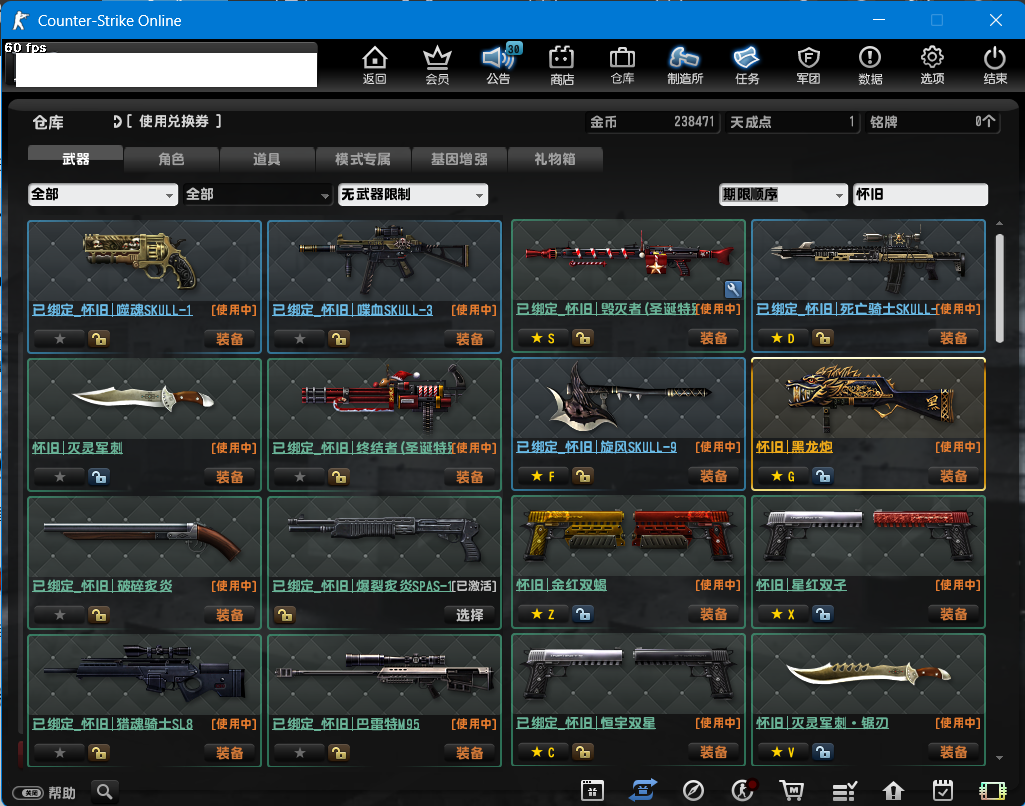Click 装备 button for 恒宇双星
This screenshot has height=806, width=1025.
pyautogui.click(x=713, y=752)
